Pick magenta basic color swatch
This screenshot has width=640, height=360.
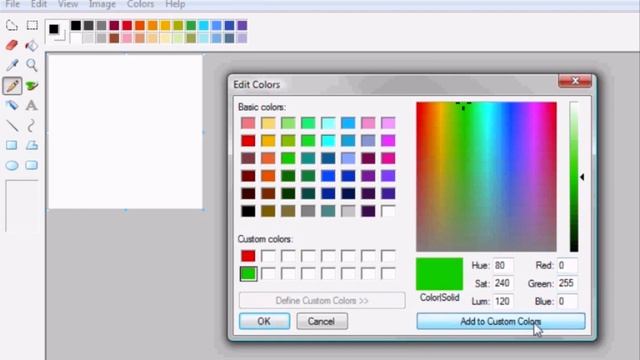pyautogui.click(x=388, y=140)
